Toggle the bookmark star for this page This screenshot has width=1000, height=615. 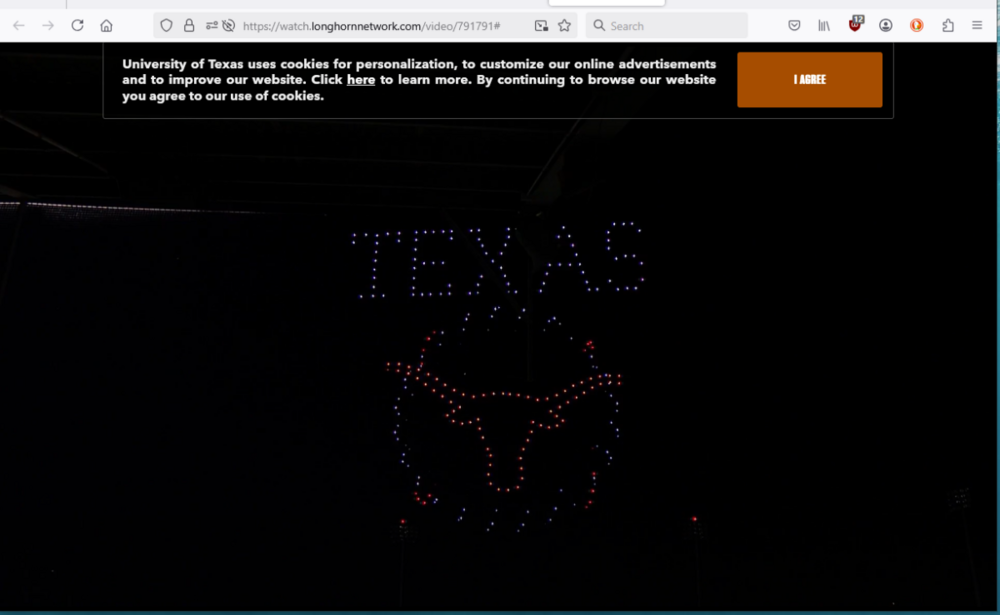click(x=566, y=25)
